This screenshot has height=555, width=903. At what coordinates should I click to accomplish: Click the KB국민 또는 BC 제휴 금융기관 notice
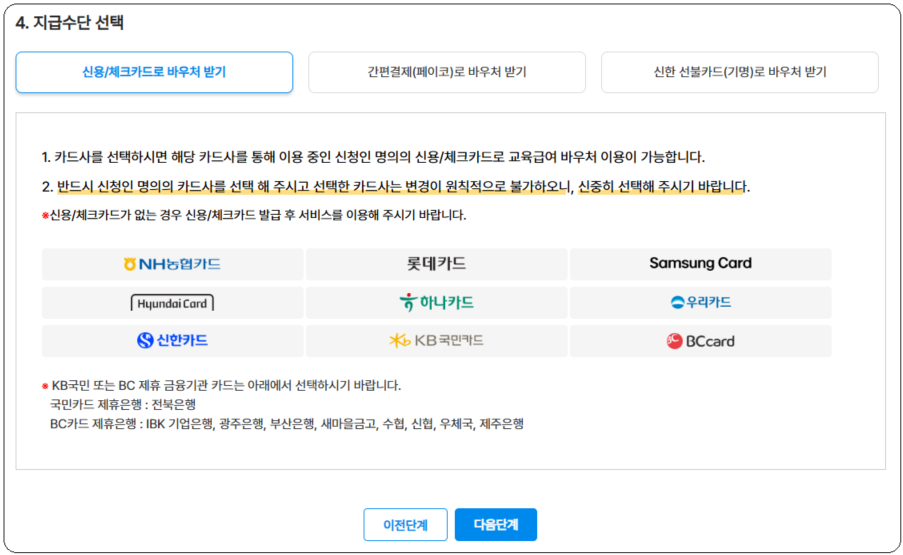(222, 385)
